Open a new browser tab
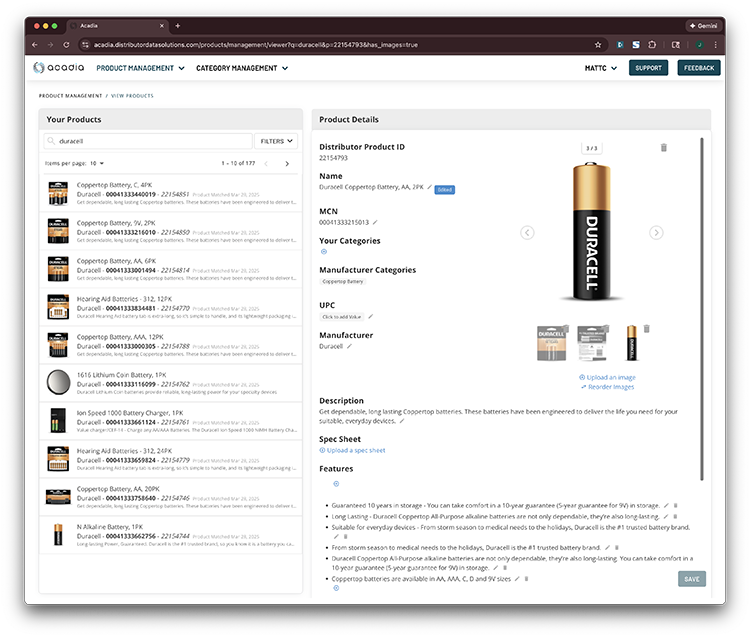 point(177,26)
